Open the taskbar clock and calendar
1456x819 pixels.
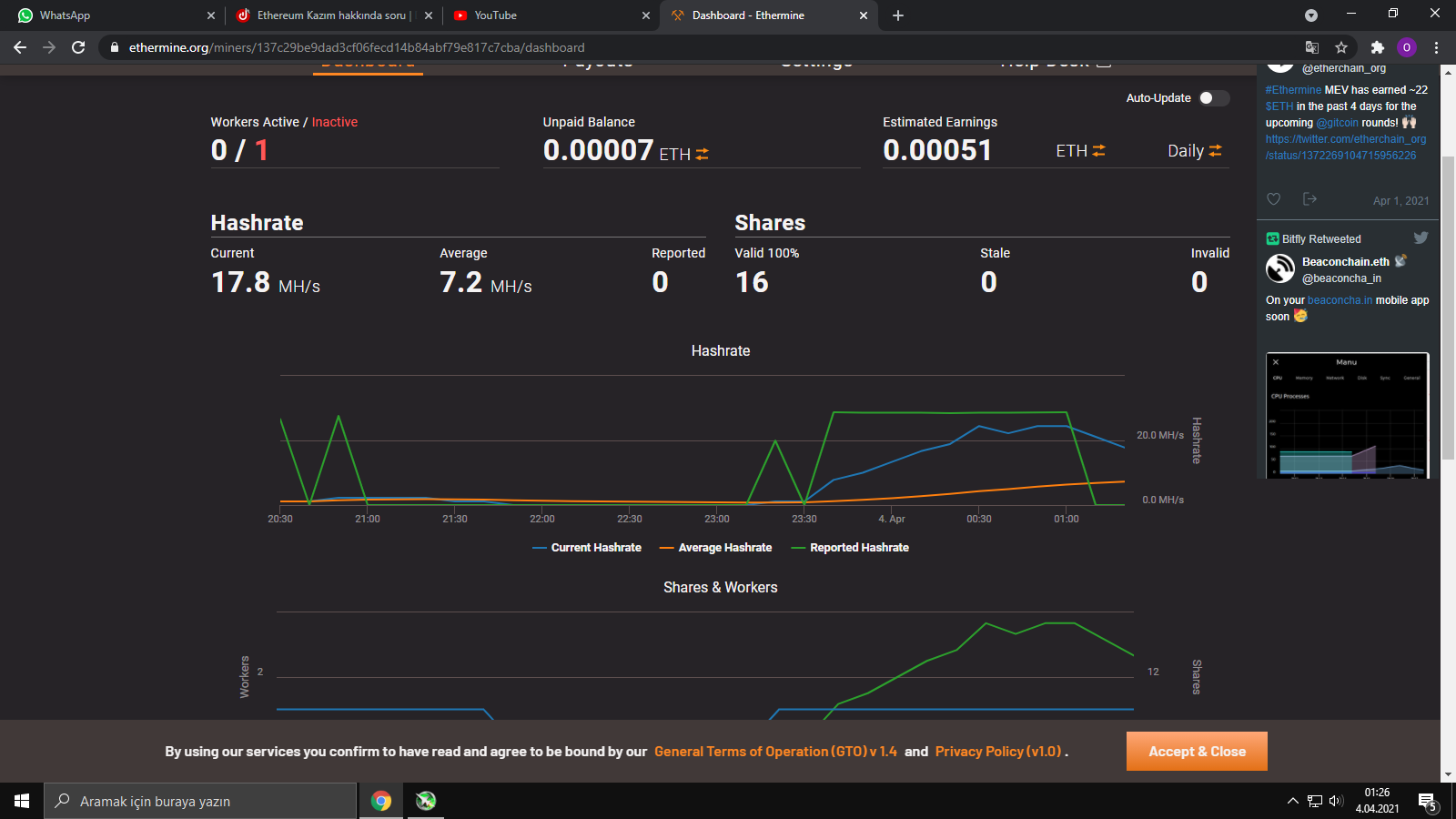pos(1377,801)
